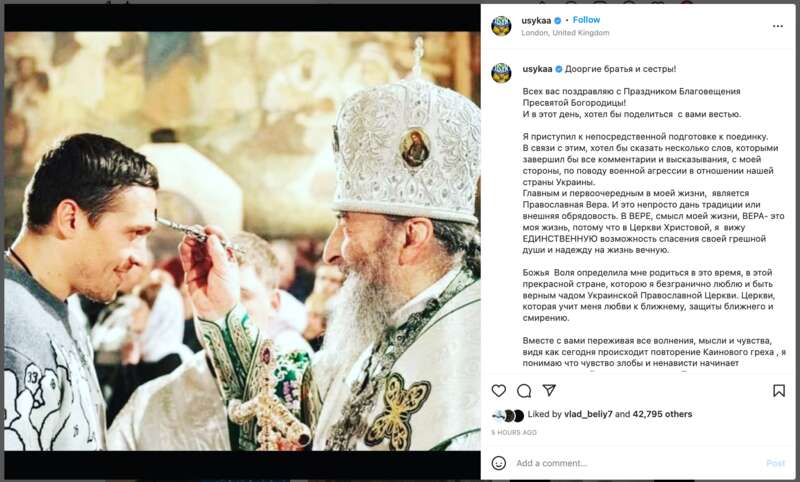
Task: Click the liker avatars next to Liked by
Action: (x=508, y=416)
